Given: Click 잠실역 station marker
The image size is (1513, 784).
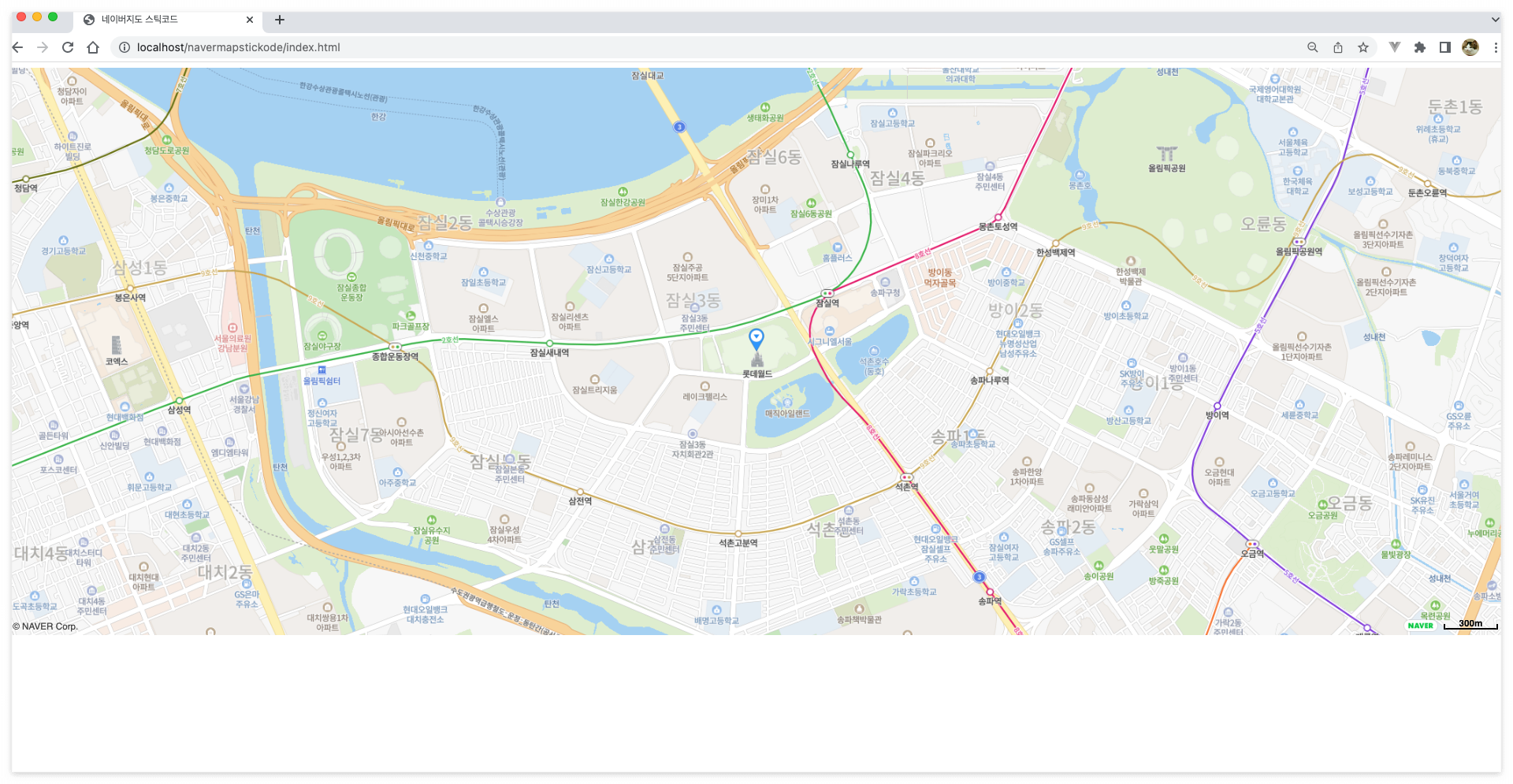Looking at the screenshot, I should (827, 293).
